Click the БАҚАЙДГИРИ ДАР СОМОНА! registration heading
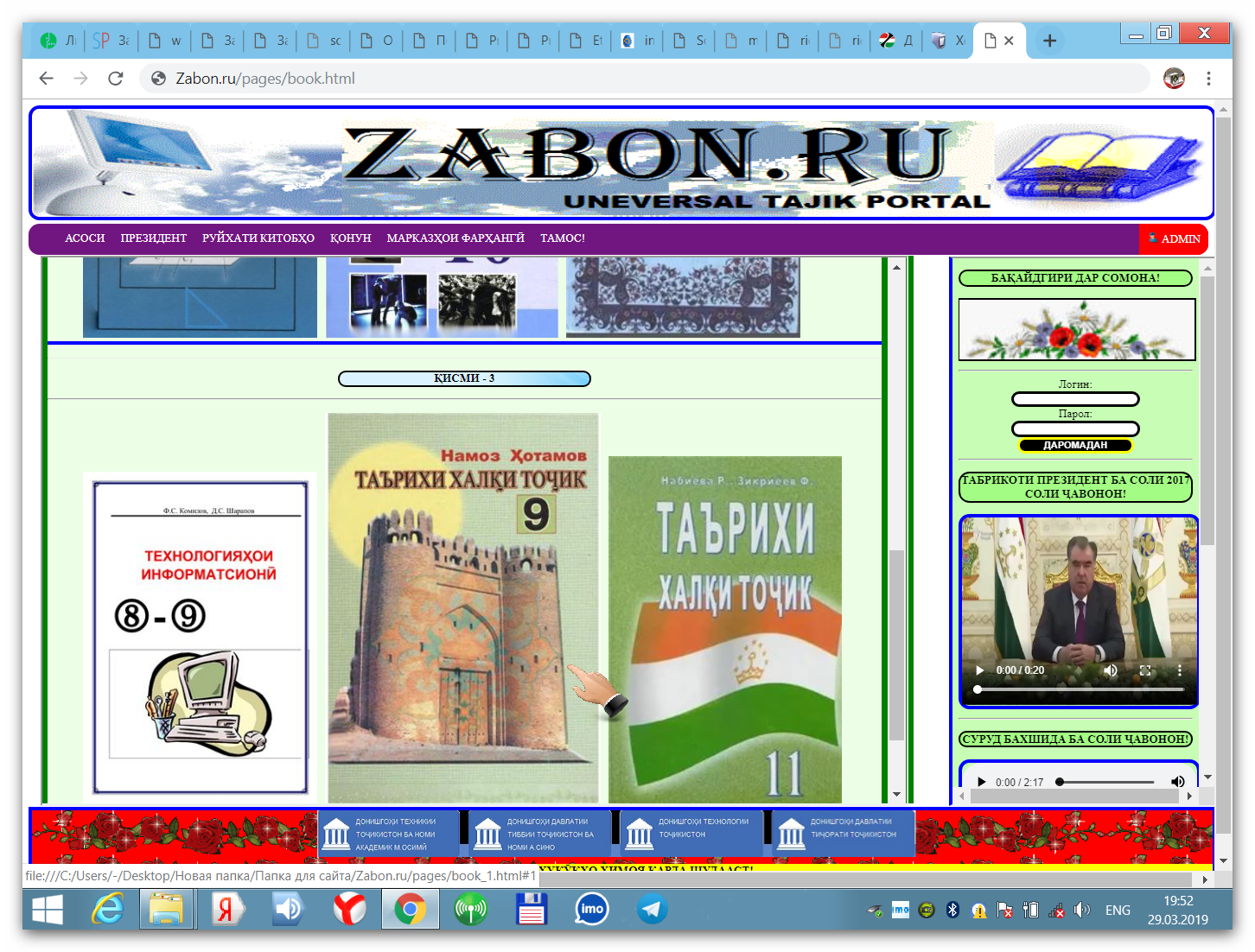Viewport: 1255px width, 952px height. click(1075, 278)
